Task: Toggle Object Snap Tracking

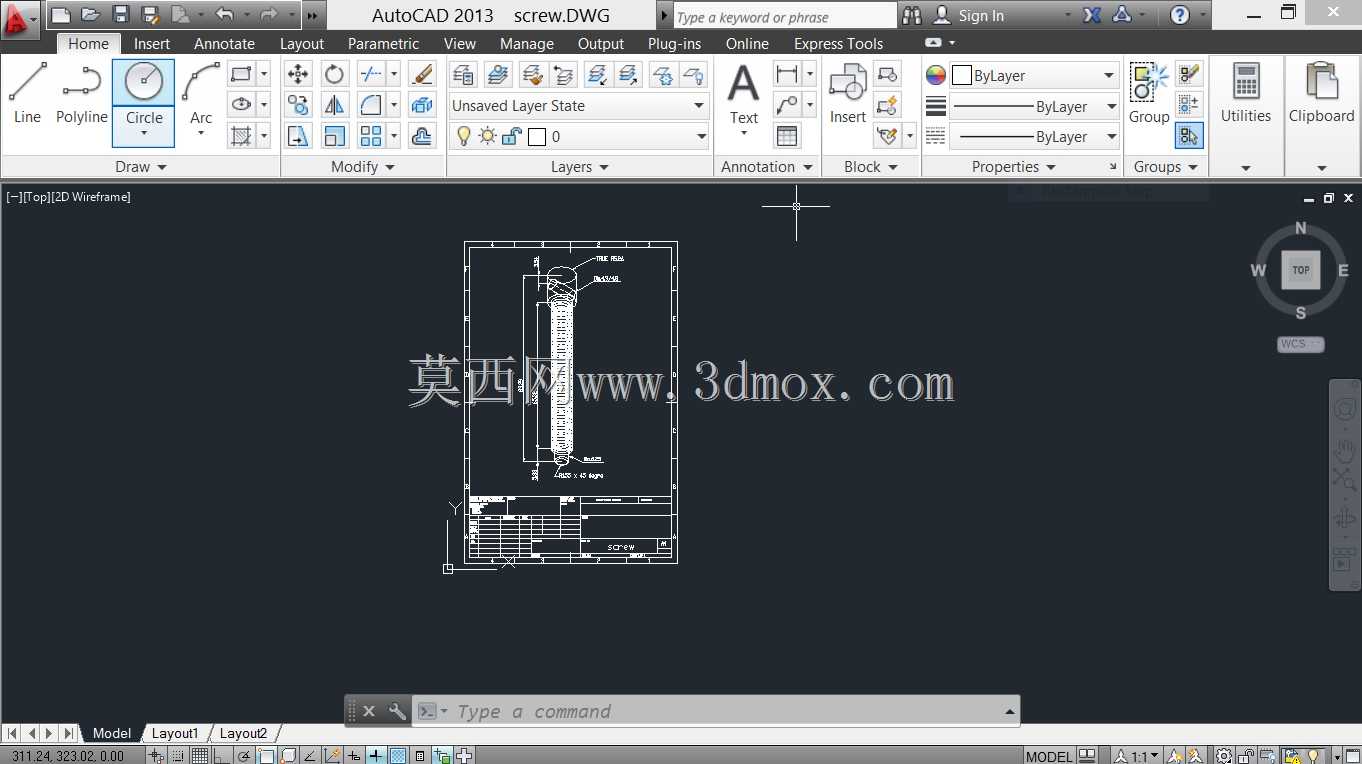Action: coord(310,756)
